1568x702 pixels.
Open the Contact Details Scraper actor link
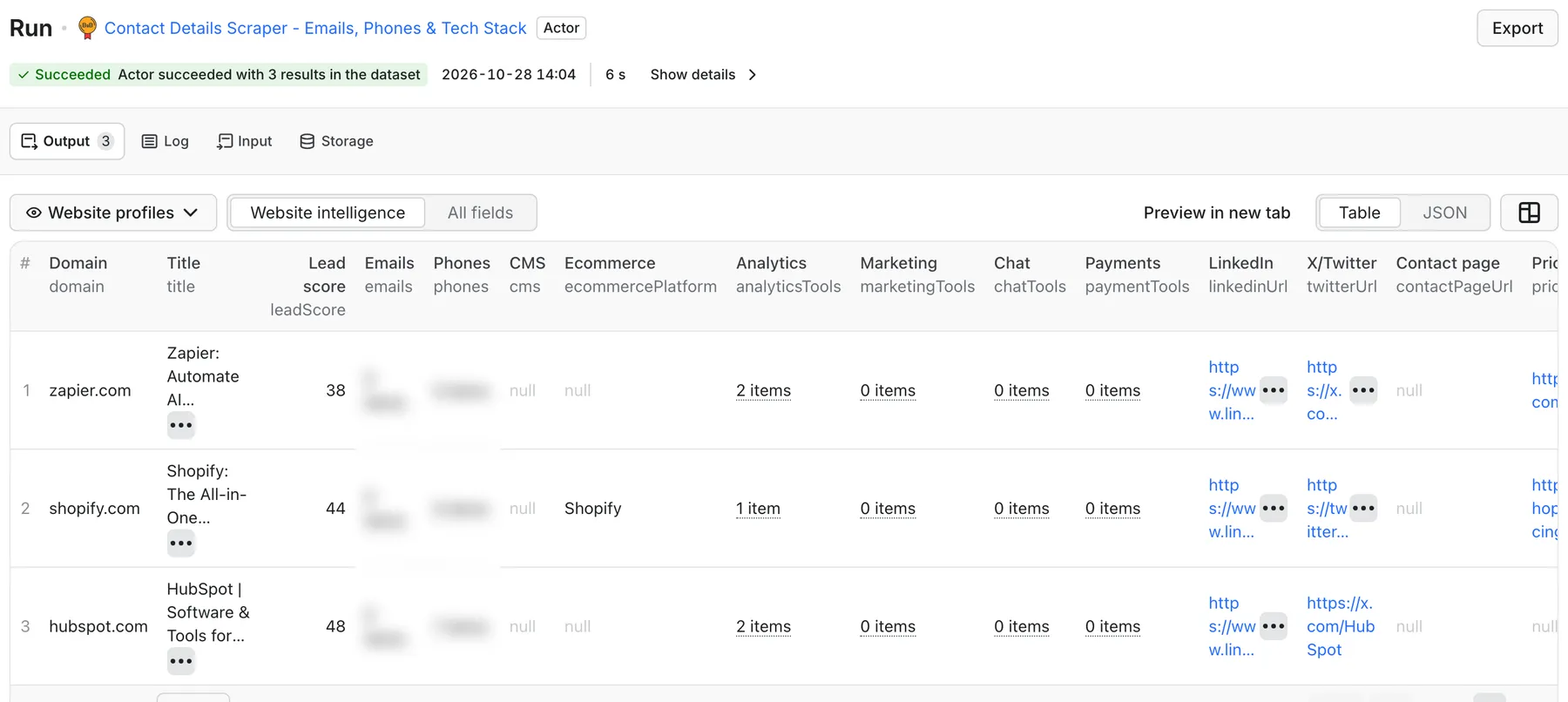[315, 28]
